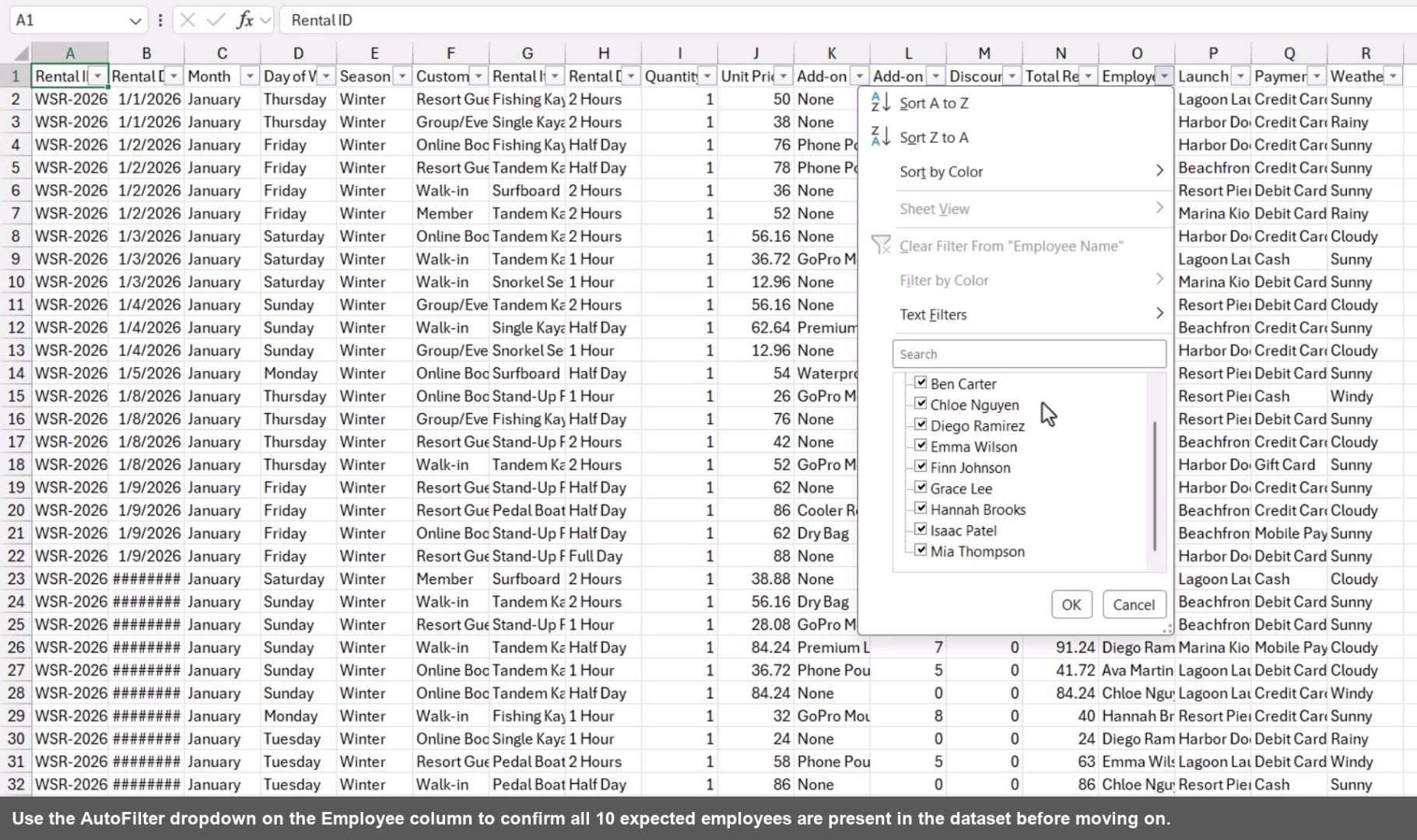
Task: Uncheck the Emma Wilson checkbox
Action: [921, 446]
